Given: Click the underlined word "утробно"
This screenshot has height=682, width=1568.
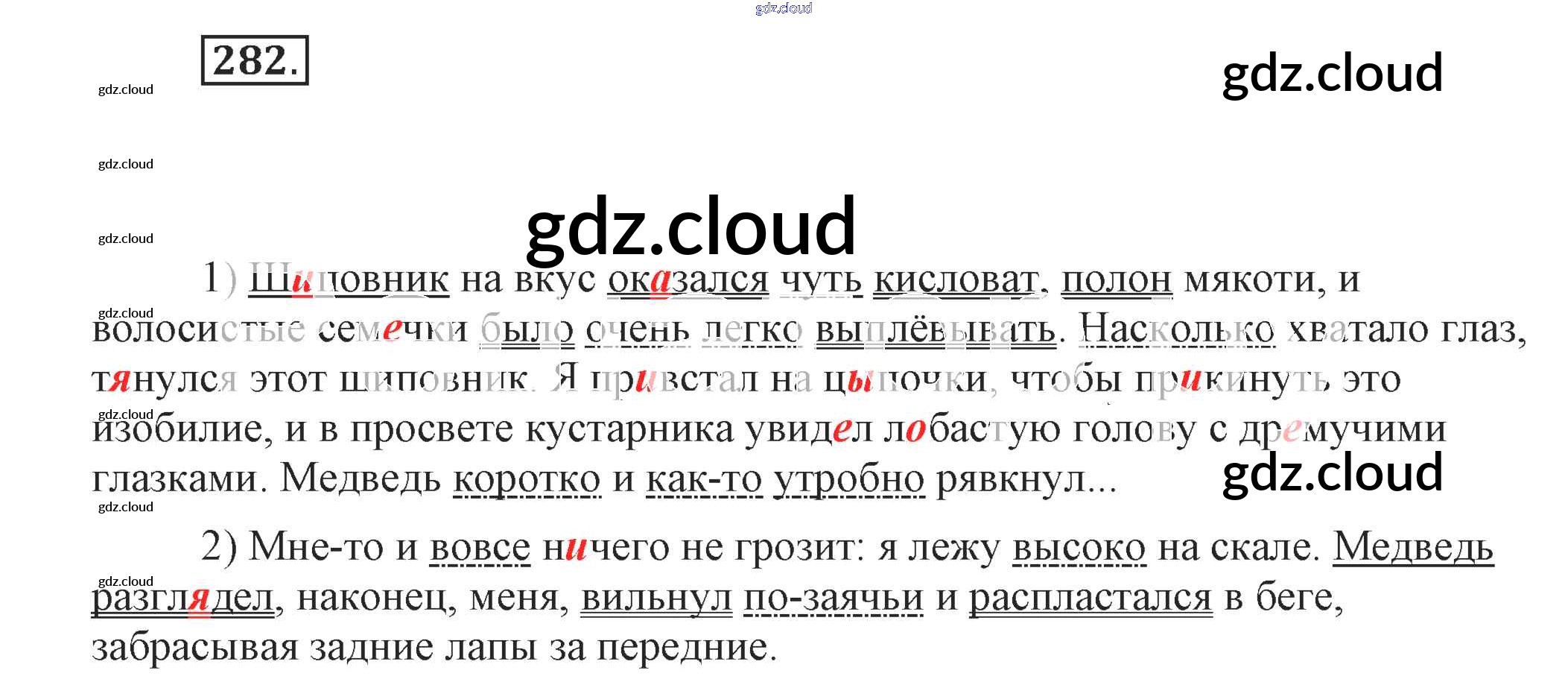Looking at the screenshot, I should pos(849,479).
